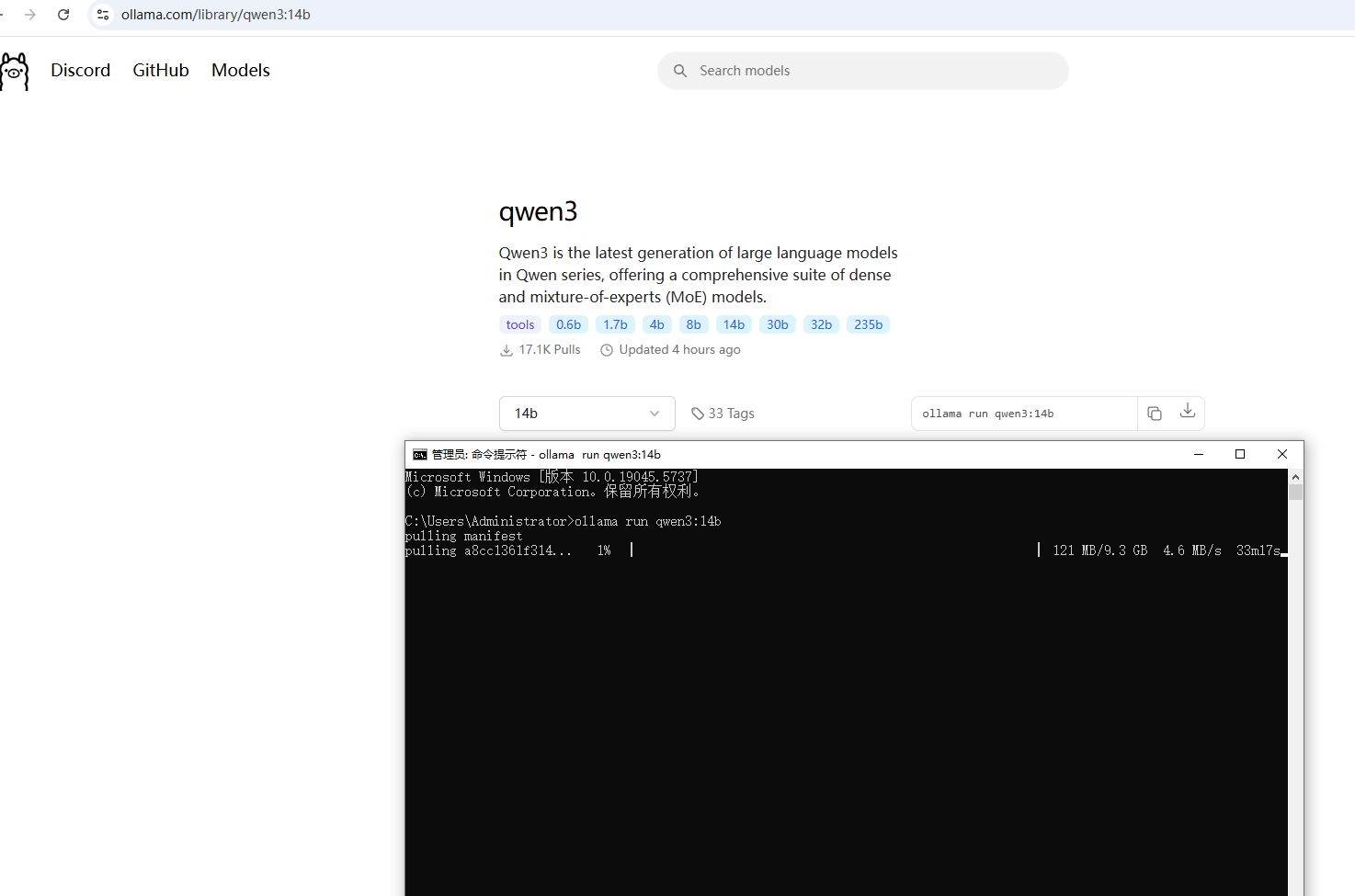
Task: Click the 121 MB/9.3 GB progress text
Action: [1100, 550]
